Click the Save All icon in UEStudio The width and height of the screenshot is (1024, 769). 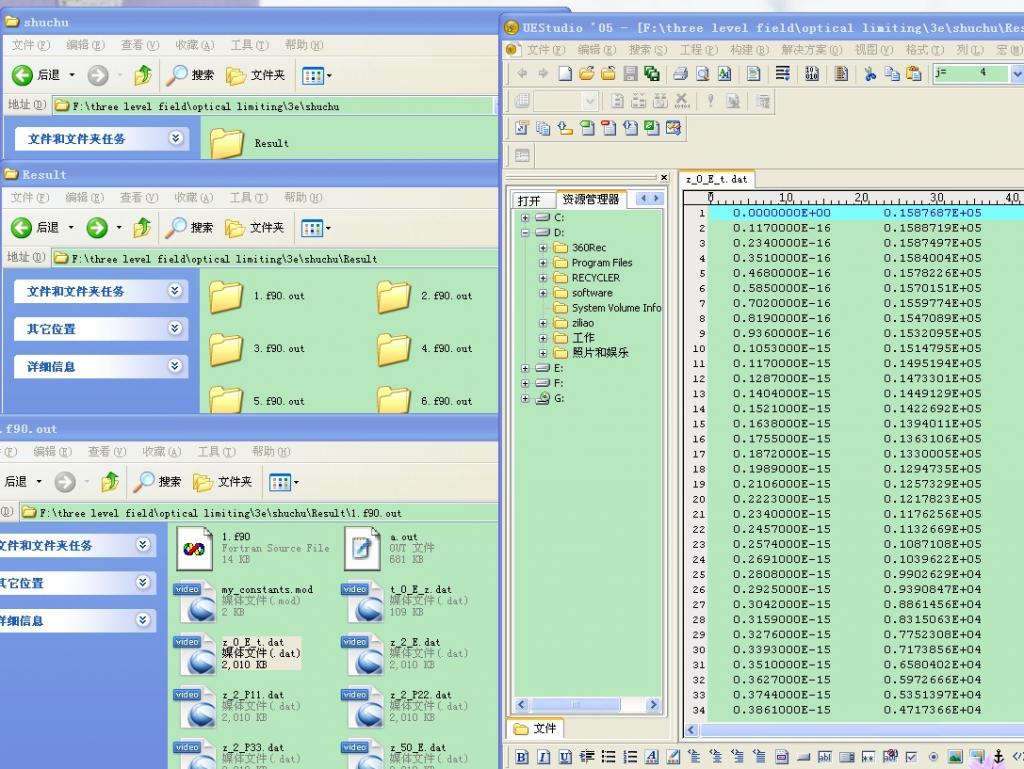coord(652,74)
